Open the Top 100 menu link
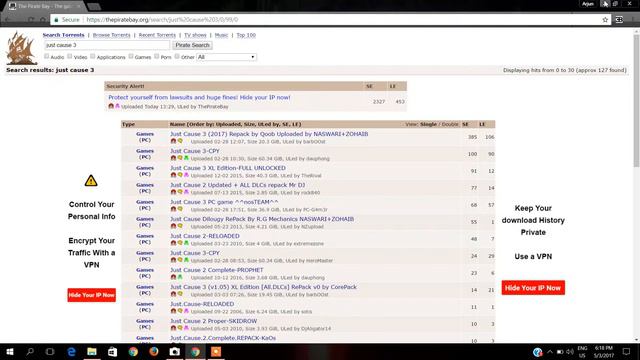 (x=246, y=35)
